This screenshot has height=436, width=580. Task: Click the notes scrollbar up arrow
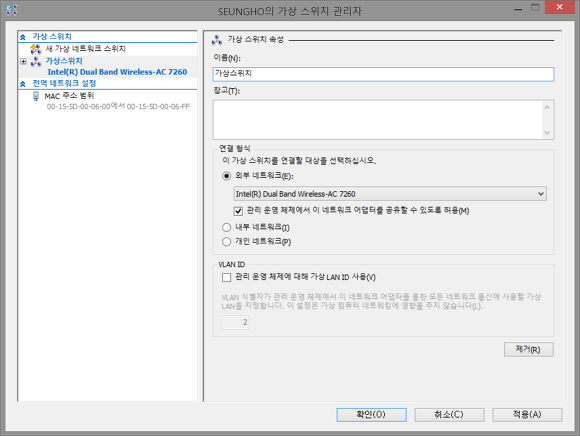pyautogui.click(x=547, y=107)
